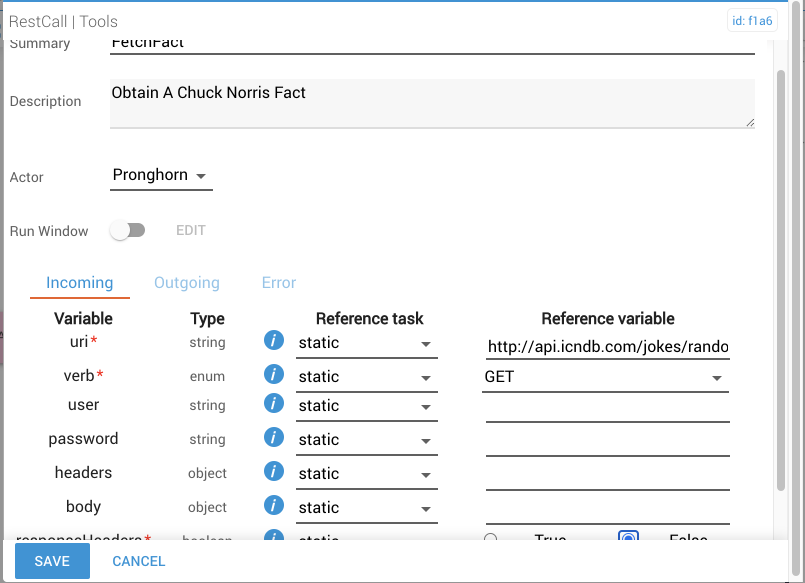The image size is (805, 583).
Task: Click the info icon for headers
Action: (274, 471)
